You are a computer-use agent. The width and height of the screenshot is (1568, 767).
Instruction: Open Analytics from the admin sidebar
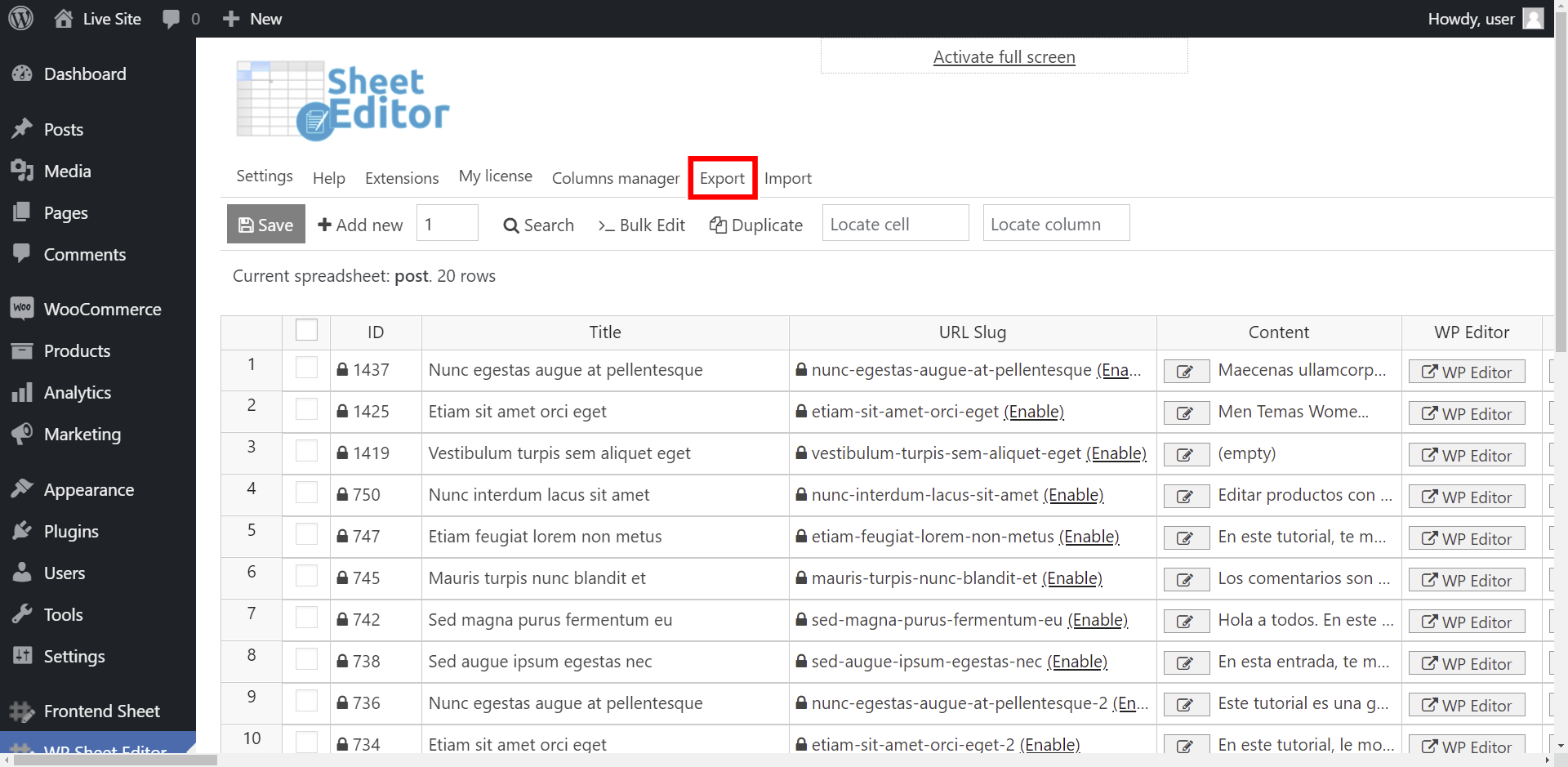point(22,392)
